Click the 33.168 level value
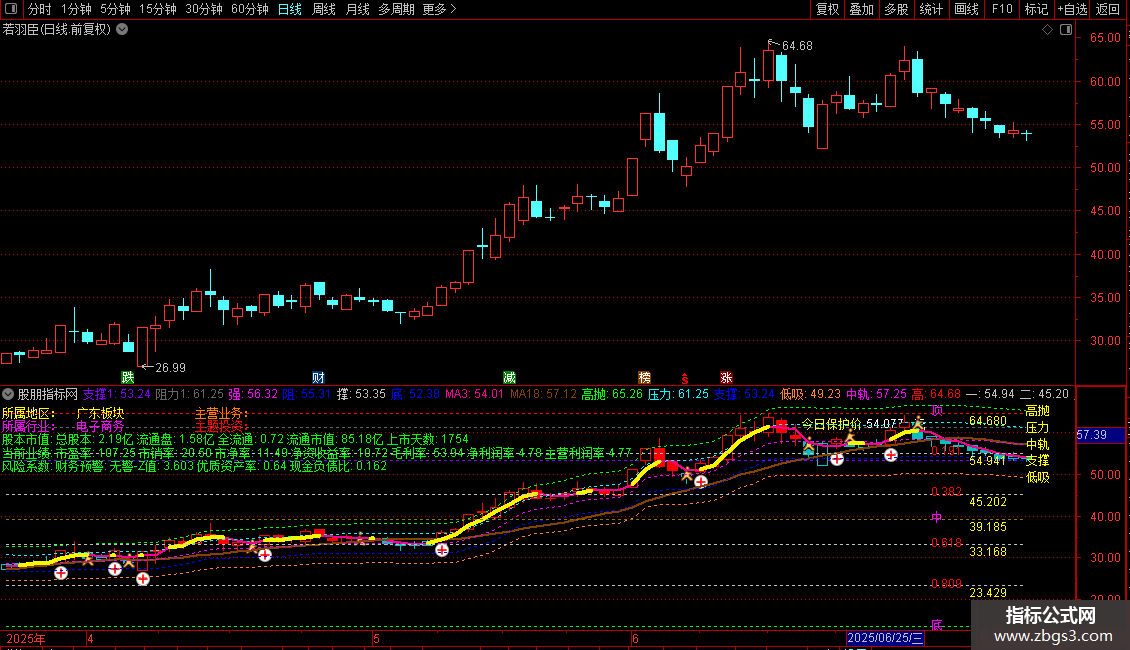Viewport: 1130px width, 650px height. coord(987,552)
